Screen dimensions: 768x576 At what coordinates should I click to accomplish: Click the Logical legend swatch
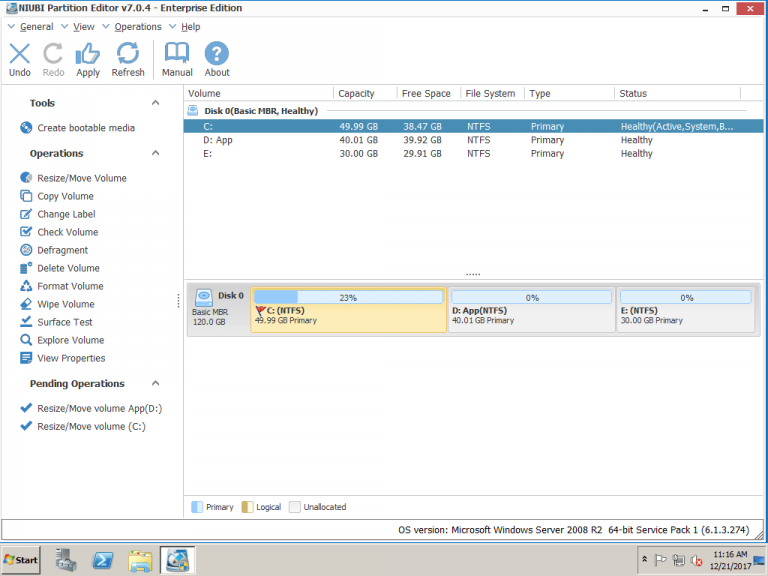coord(247,507)
